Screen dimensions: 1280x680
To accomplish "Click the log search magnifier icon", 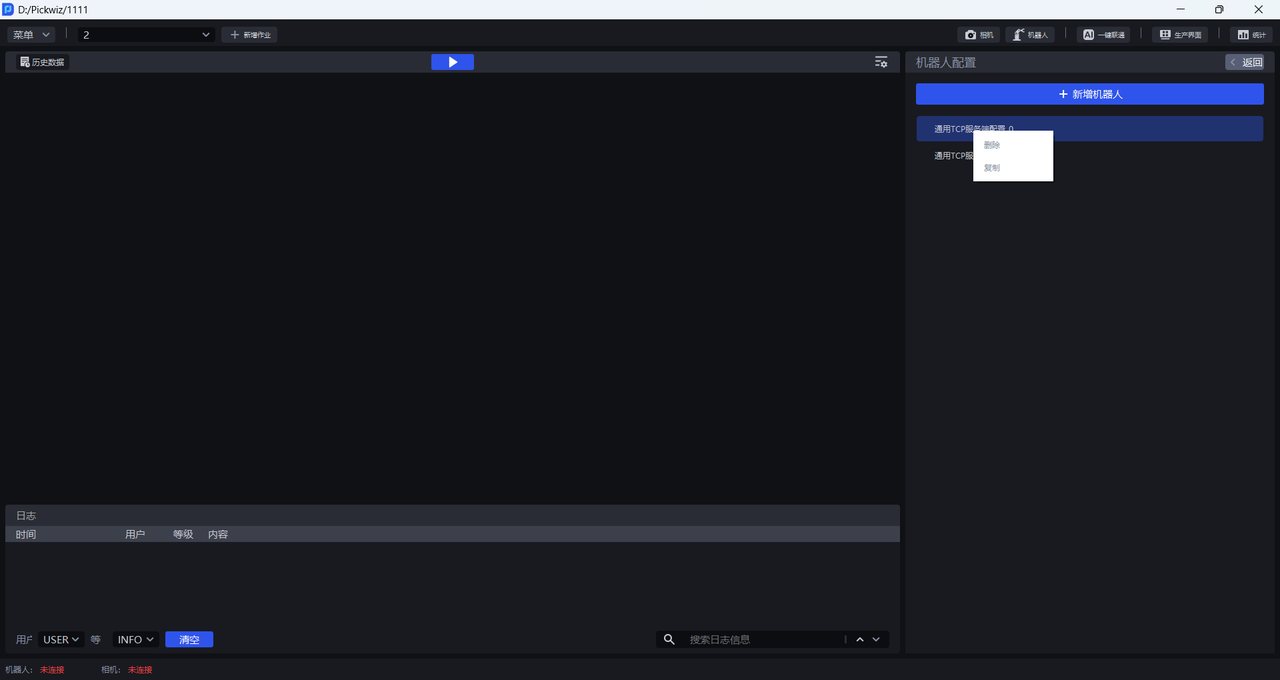I will pos(670,640).
